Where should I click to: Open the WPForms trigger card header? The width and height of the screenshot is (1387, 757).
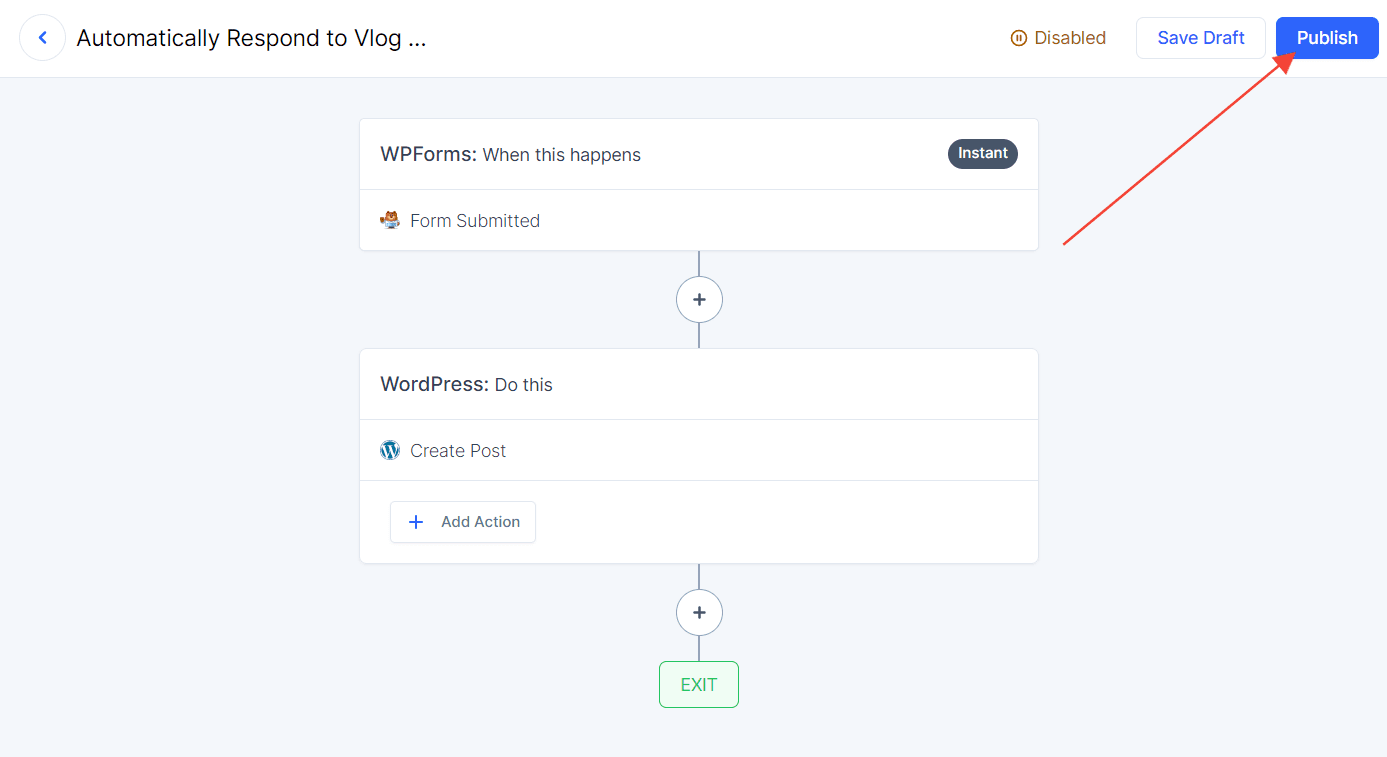(x=699, y=154)
